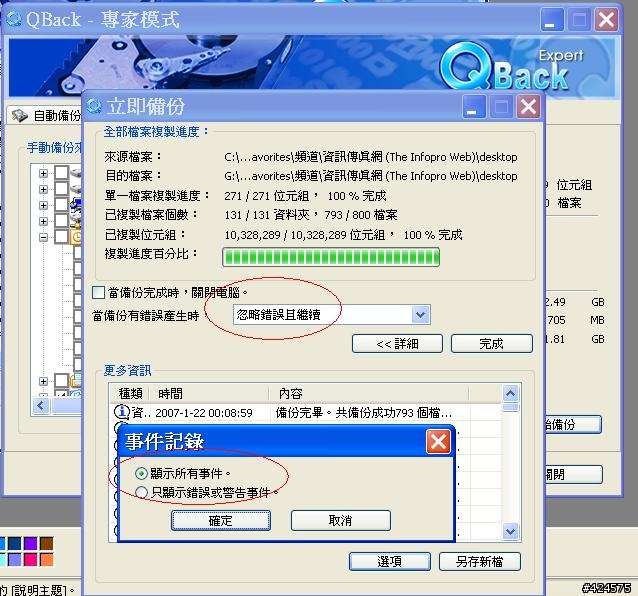This screenshot has width=638, height=596.
Task: Click the 2007-1-22 00:08:59 log timestamp
Action: (204, 413)
